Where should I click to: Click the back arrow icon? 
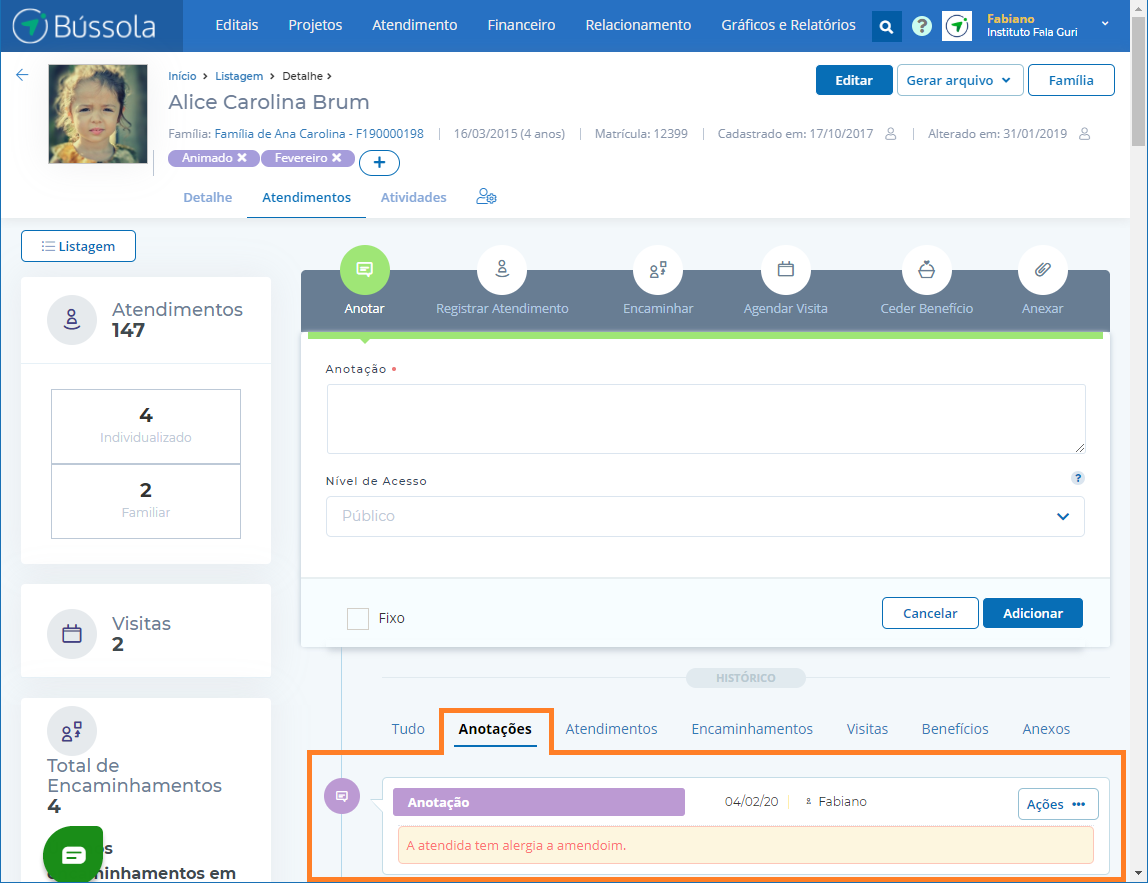pos(22,75)
